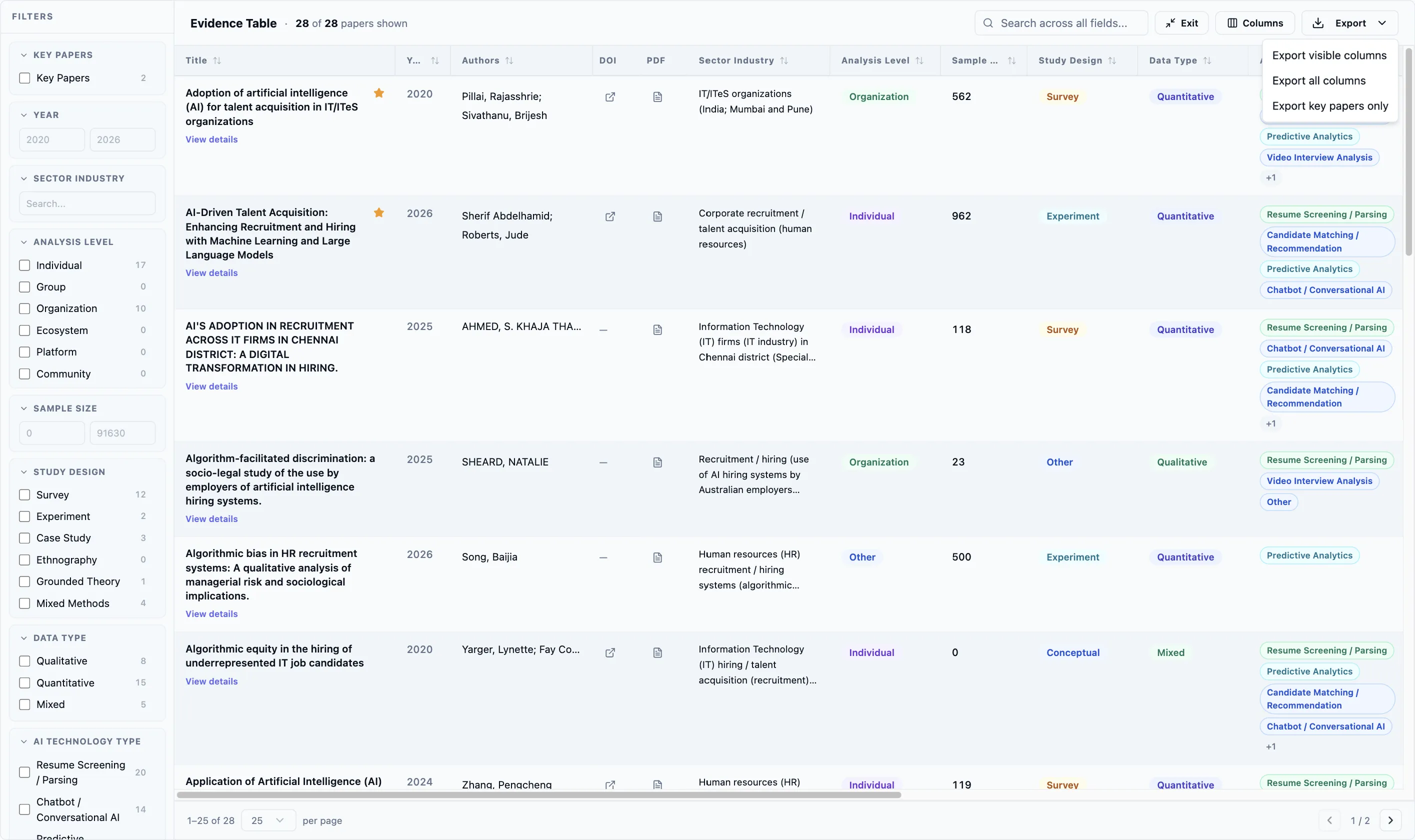Sort table by Year column

(x=434, y=60)
